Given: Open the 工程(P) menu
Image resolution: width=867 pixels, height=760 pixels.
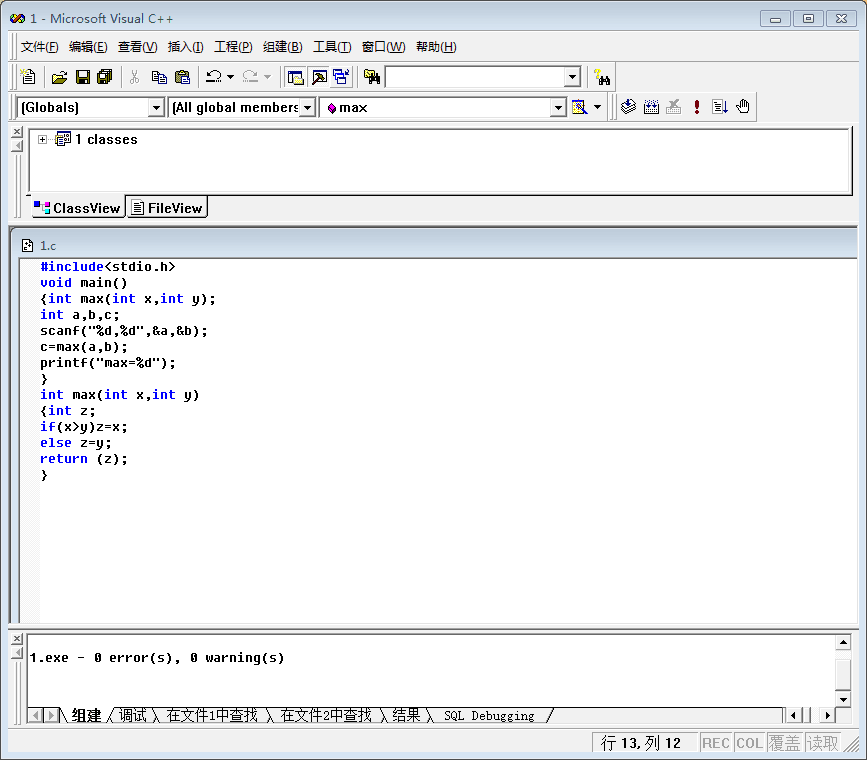Looking at the screenshot, I should (233, 47).
